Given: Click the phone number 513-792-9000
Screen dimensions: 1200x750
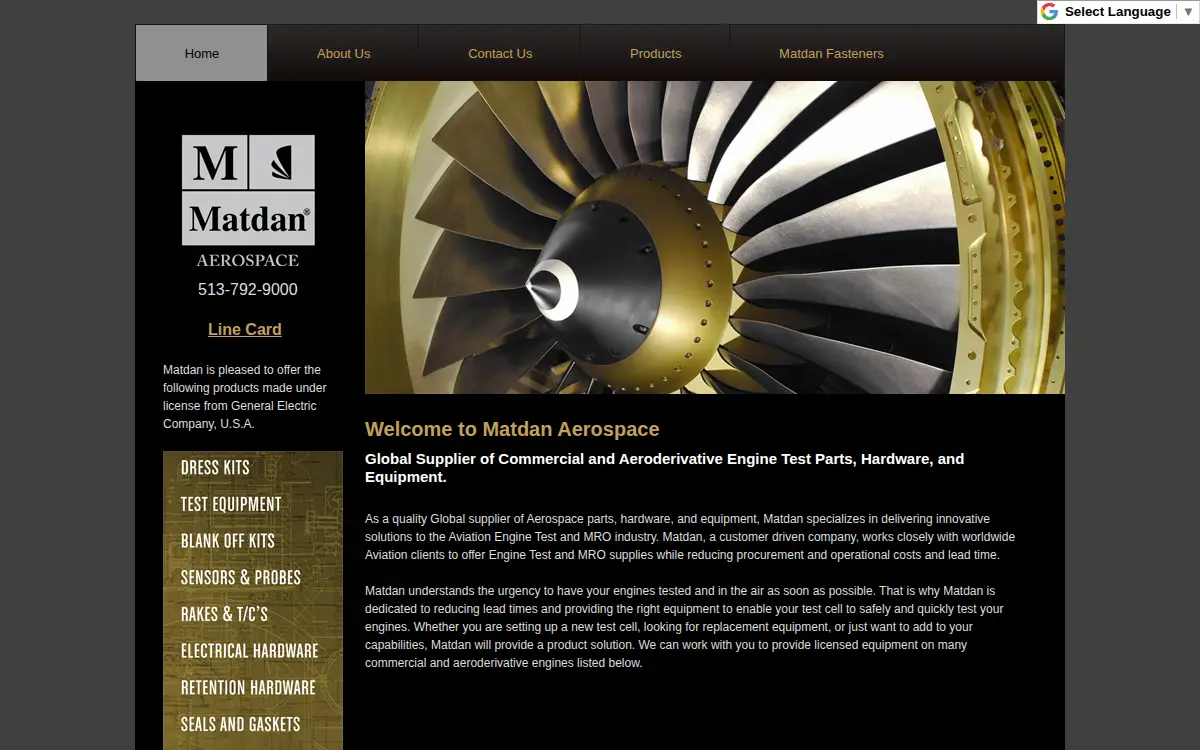Looking at the screenshot, I should (x=248, y=290).
